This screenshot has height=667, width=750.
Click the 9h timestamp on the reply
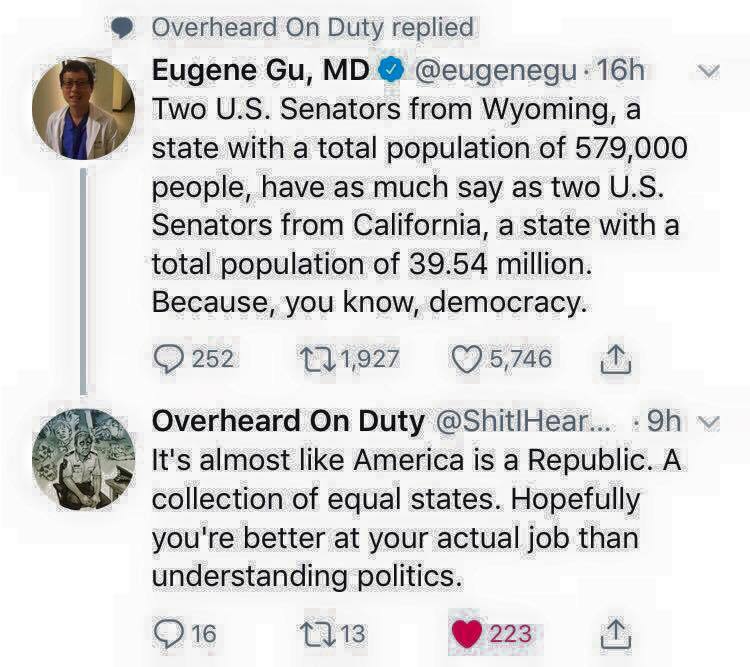(664, 421)
